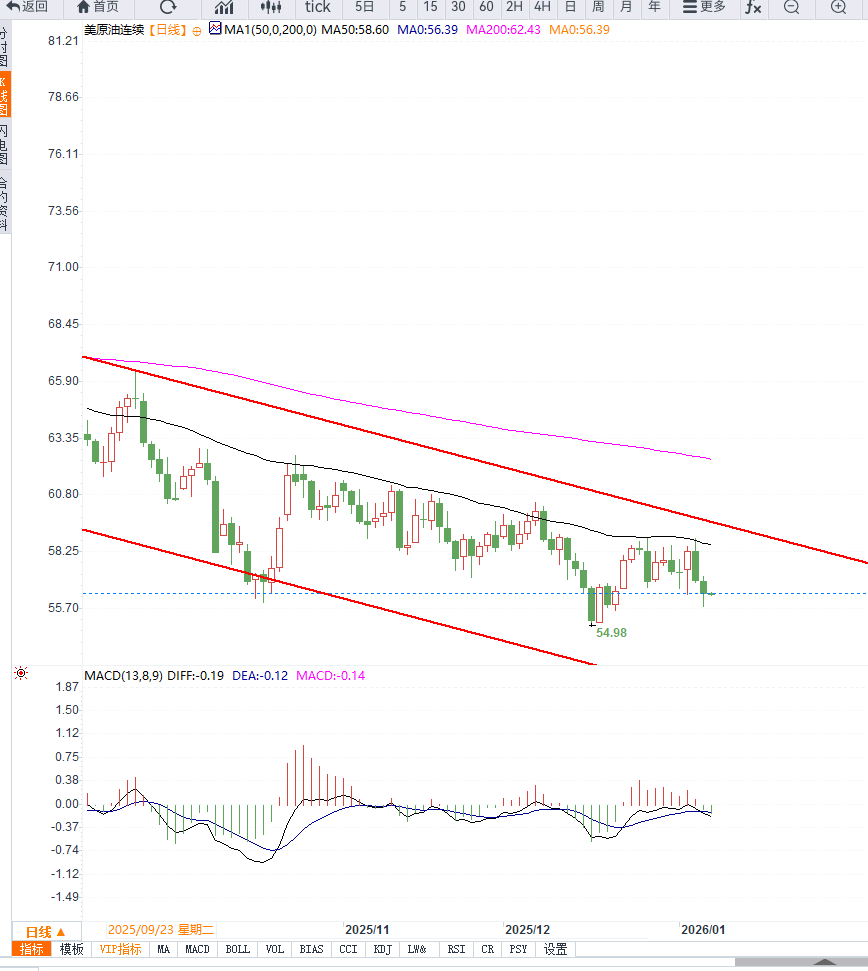Viewport: 868px width, 971px height.
Task: Click the MA1(50,0,200,0) indicator label
Action: [270, 30]
